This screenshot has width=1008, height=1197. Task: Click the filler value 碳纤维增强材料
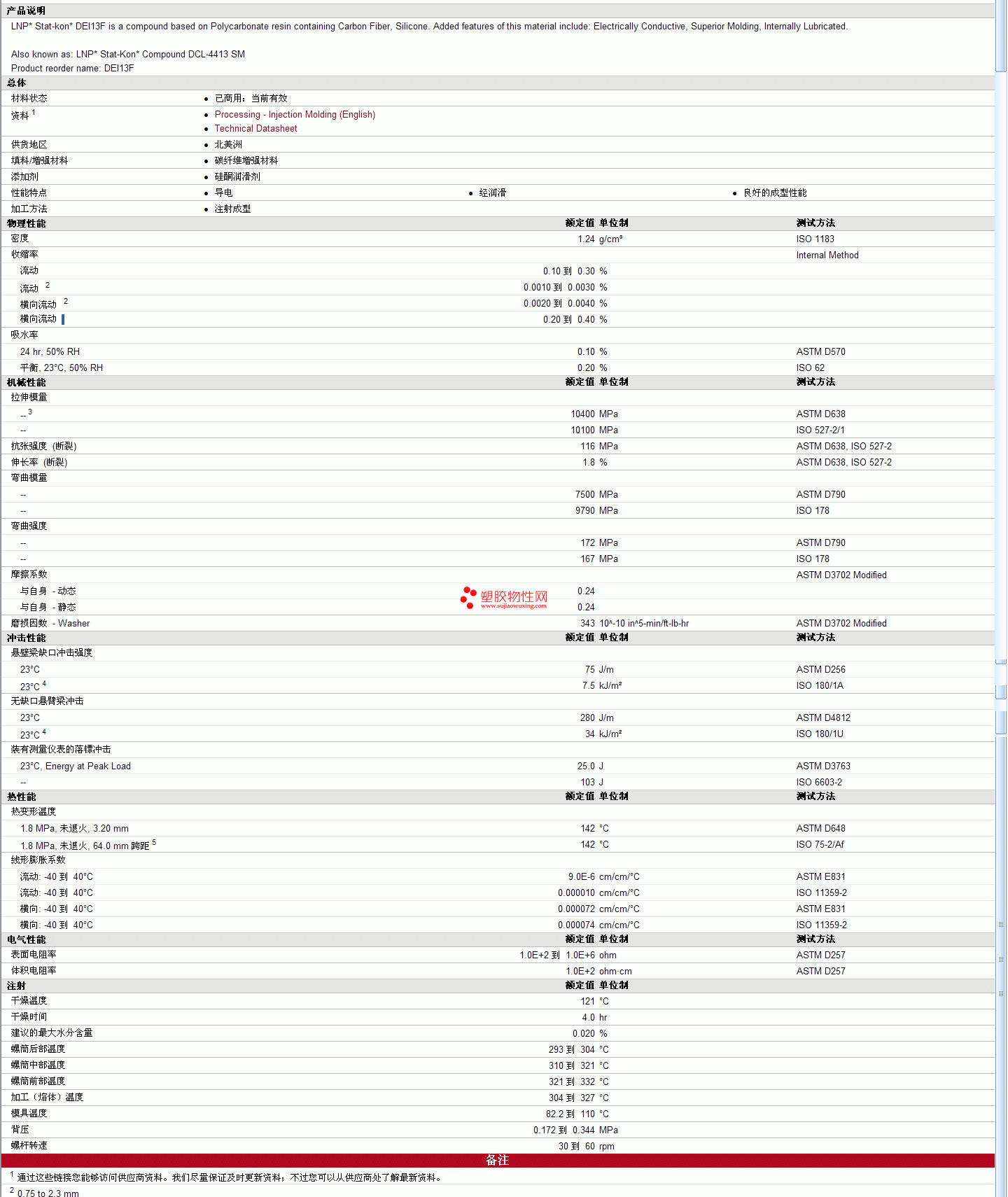point(246,161)
